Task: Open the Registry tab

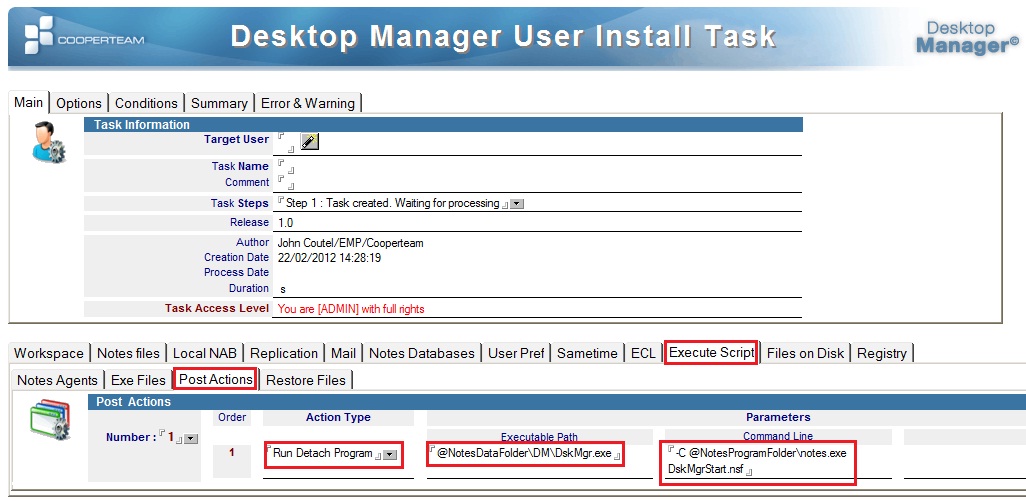Action: [x=882, y=353]
